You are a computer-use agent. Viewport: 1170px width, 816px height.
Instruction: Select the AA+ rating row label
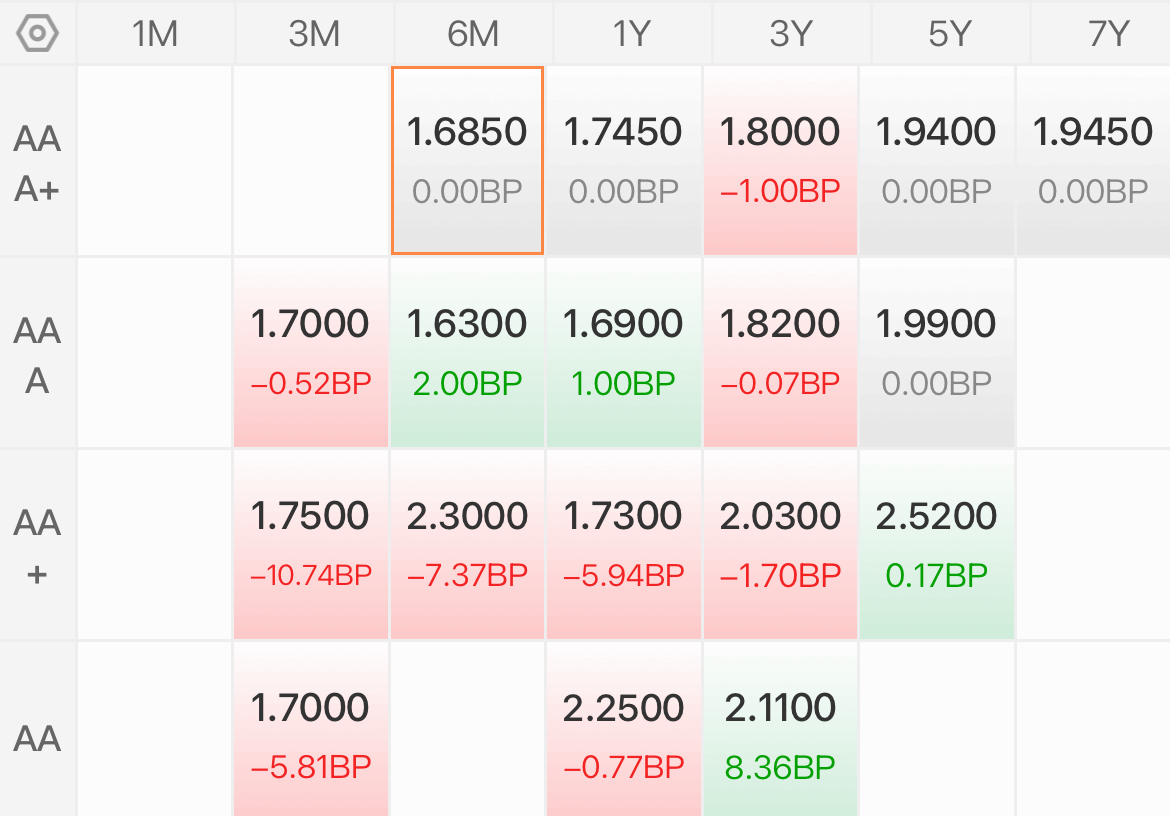(x=37, y=546)
